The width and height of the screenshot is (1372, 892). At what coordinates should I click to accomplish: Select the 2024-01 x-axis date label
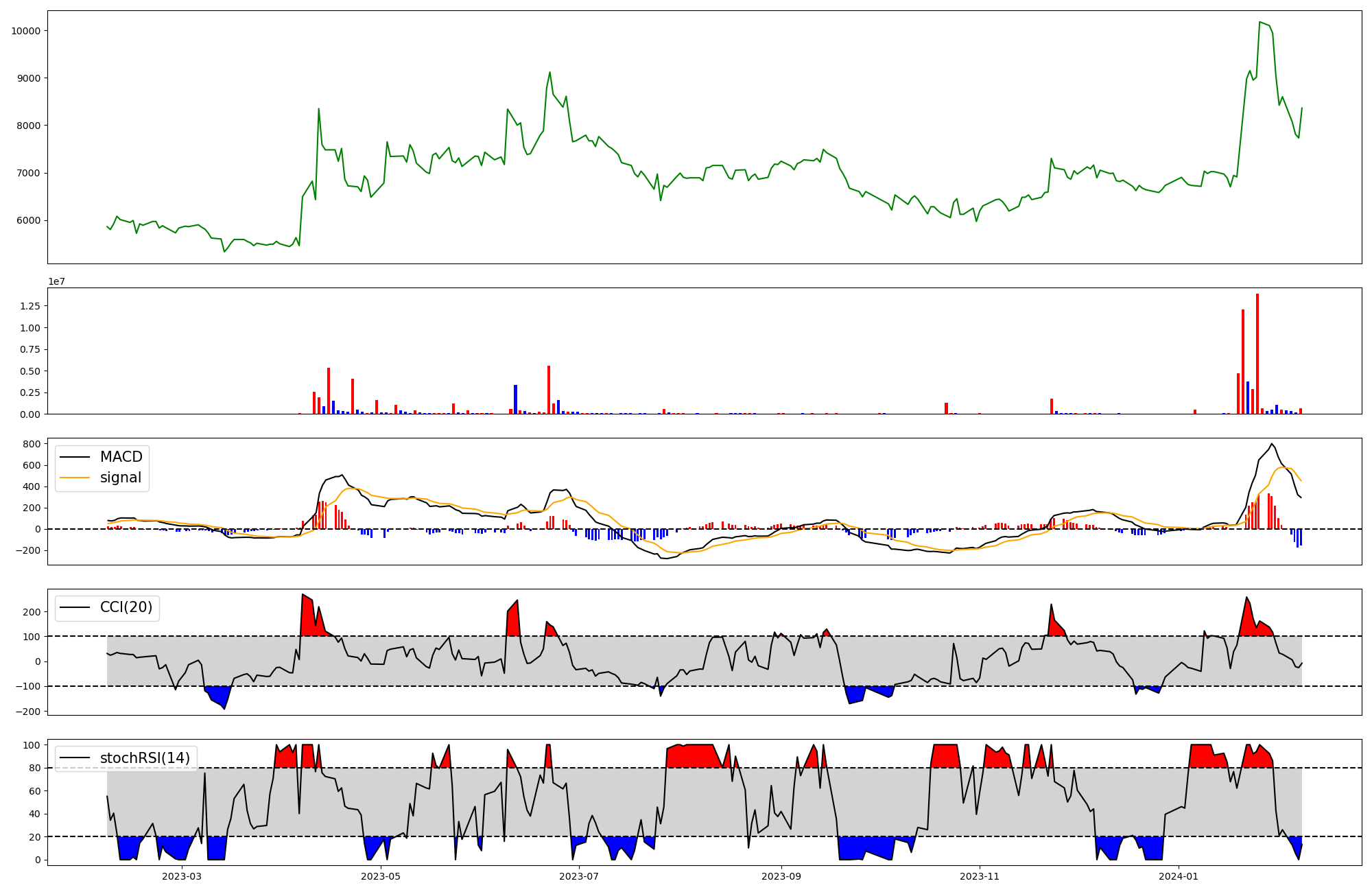coord(1178,876)
